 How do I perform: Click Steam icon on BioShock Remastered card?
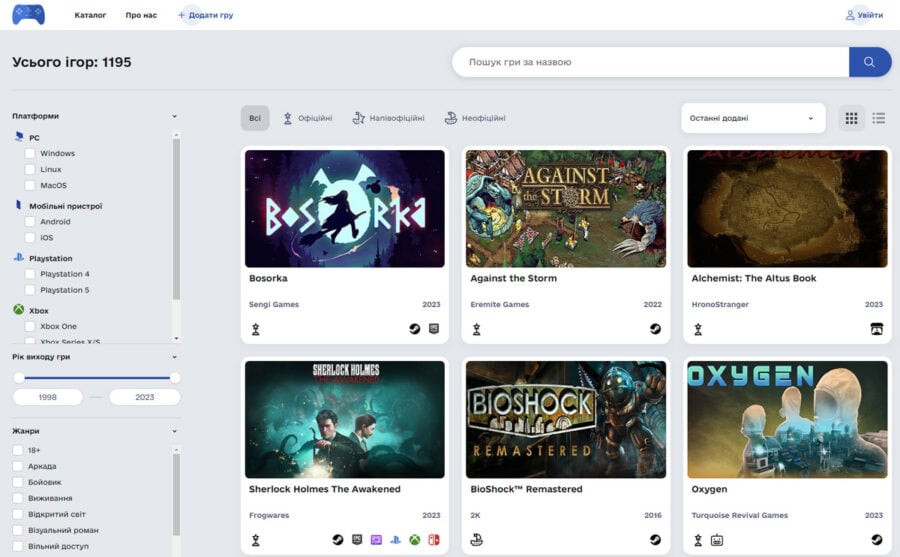pos(655,540)
